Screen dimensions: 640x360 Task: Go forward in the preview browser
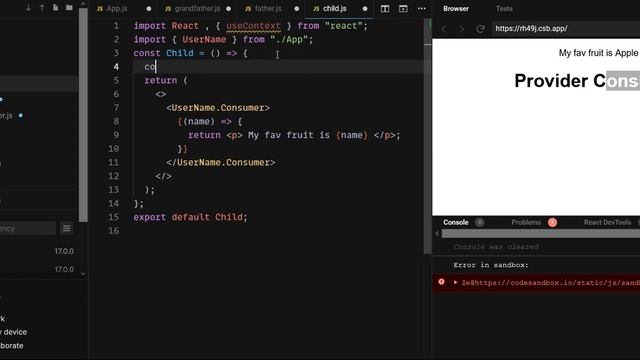click(462, 29)
